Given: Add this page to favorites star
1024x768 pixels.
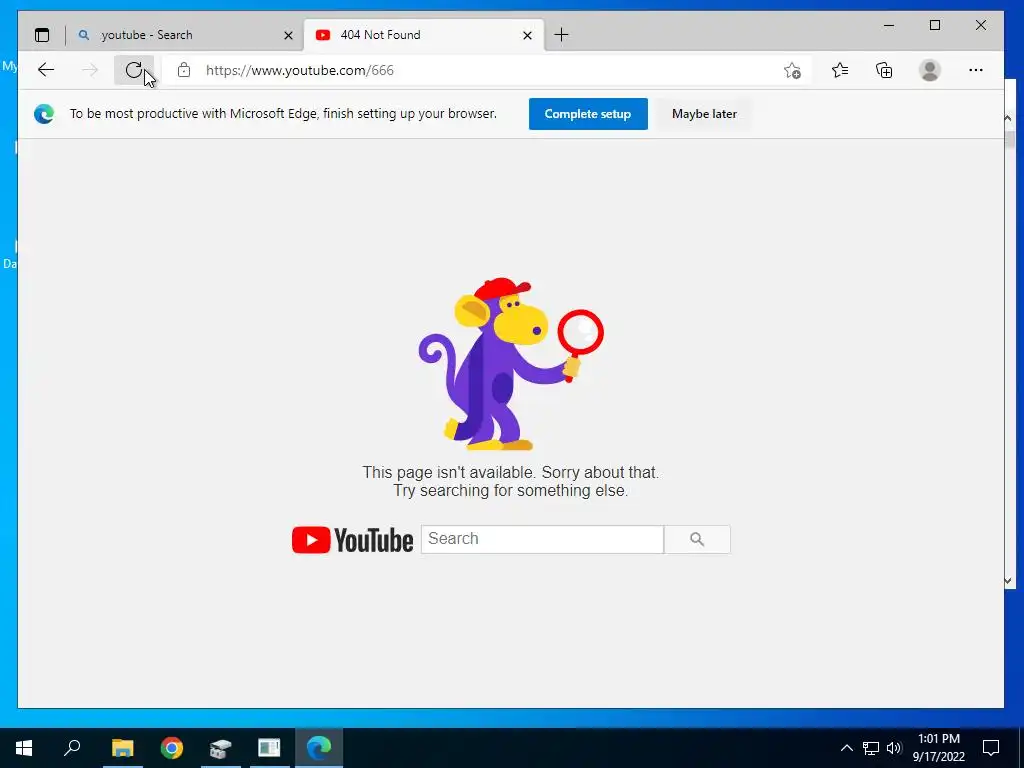Looking at the screenshot, I should (792, 70).
